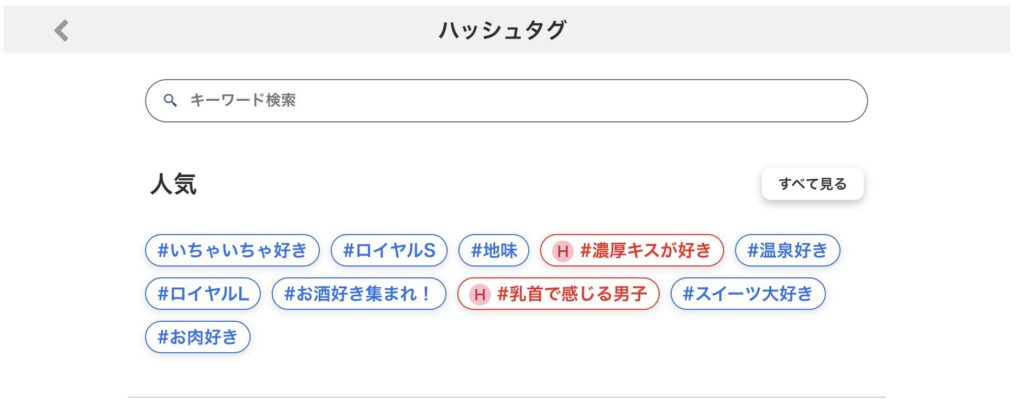The width and height of the screenshot is (1024, 402).
Task: Choose the #ロイヤルS hashtag chip
Action: point(389,251)
